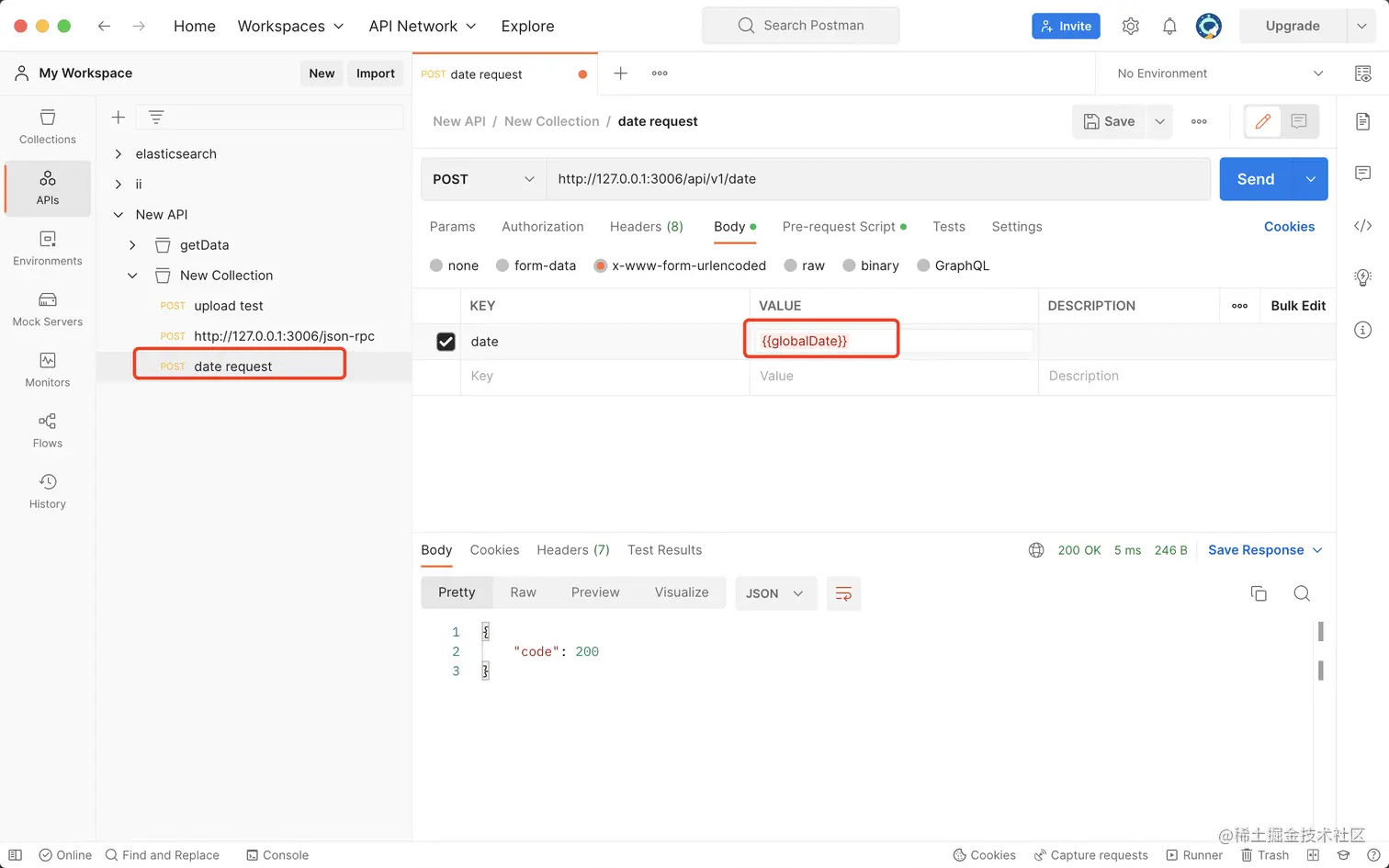Viewport: 1389px width, 868px height.
Task: Click the Send button
Action: (1255, 178)
